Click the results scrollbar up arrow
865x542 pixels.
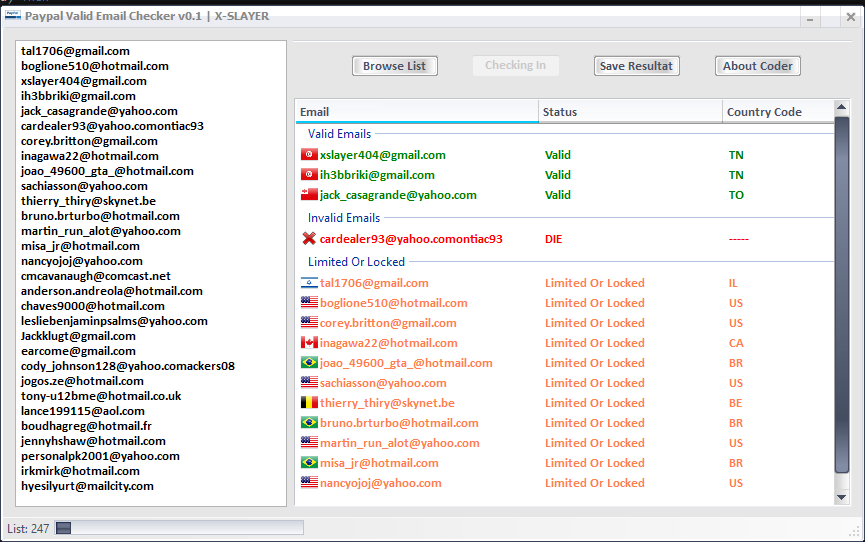[x=841, y=107]
